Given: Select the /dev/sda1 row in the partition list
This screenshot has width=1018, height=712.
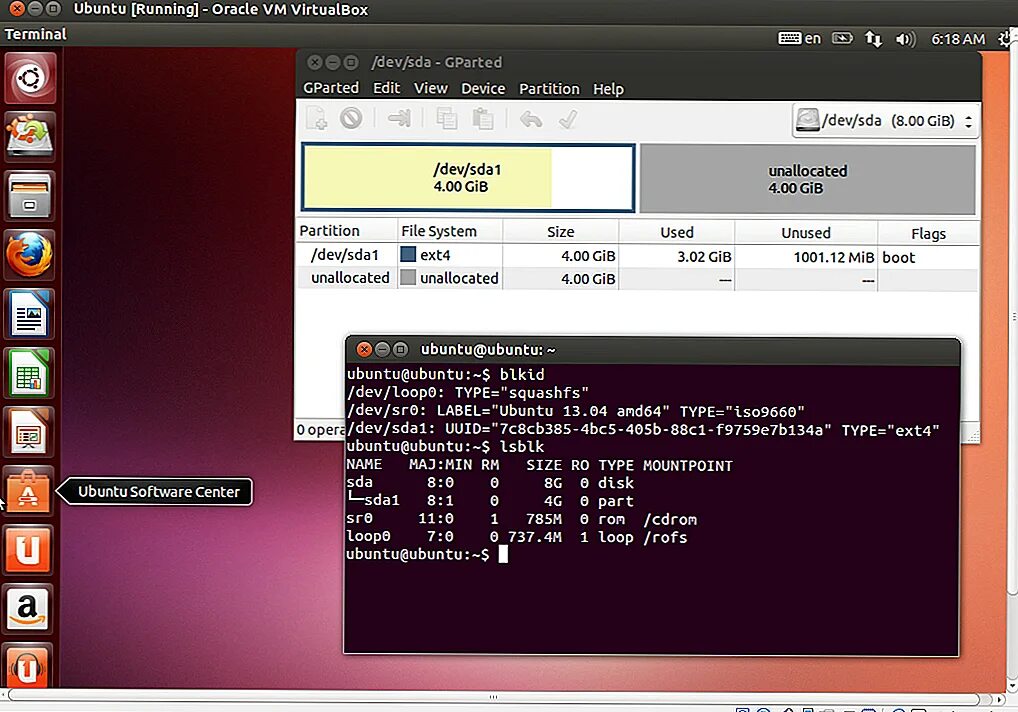Looking at the screenshot, I should (638, 256).
